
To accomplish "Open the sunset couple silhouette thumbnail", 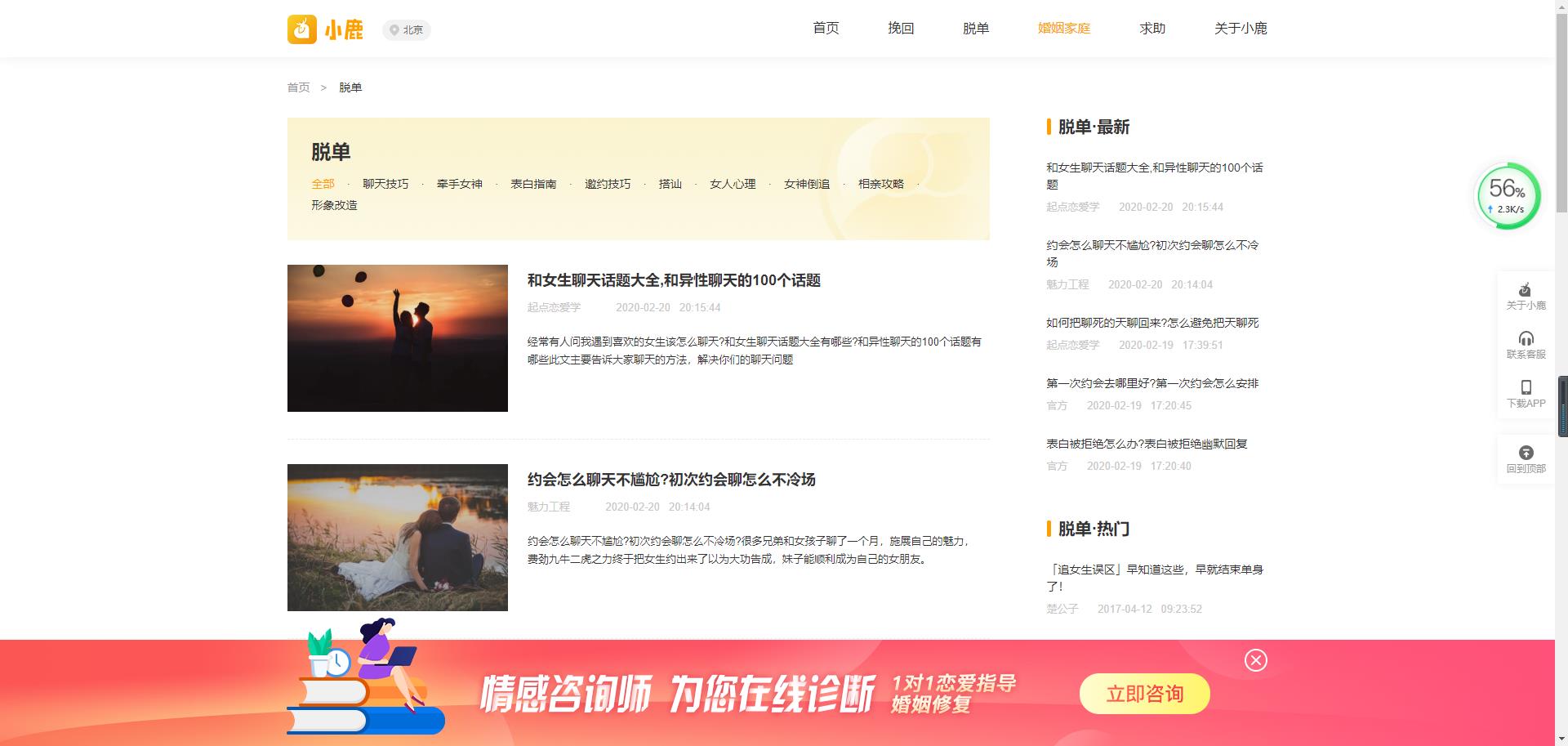I will 398,338.
